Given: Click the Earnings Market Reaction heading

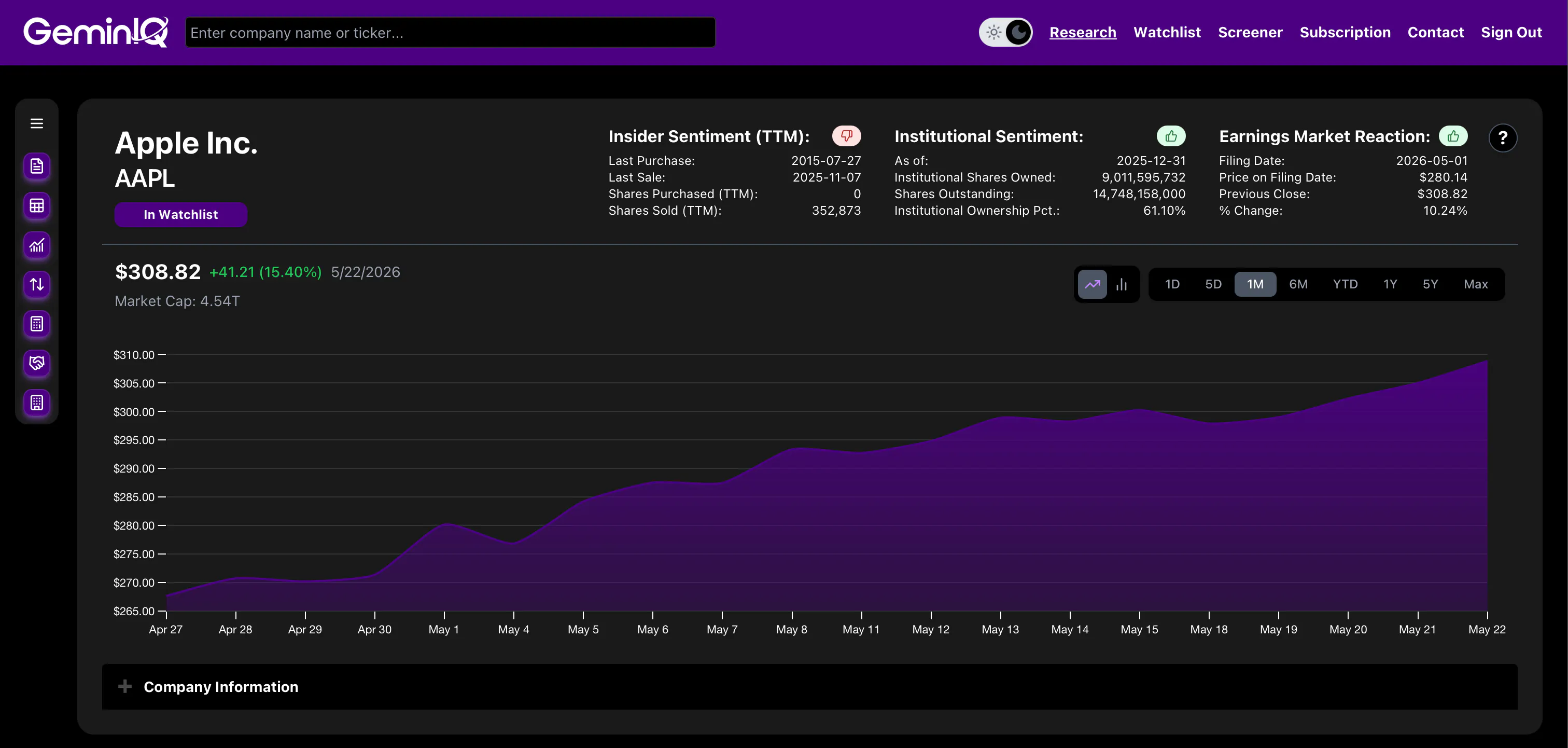Looking at the screenshot, I should click(1324, 136).
